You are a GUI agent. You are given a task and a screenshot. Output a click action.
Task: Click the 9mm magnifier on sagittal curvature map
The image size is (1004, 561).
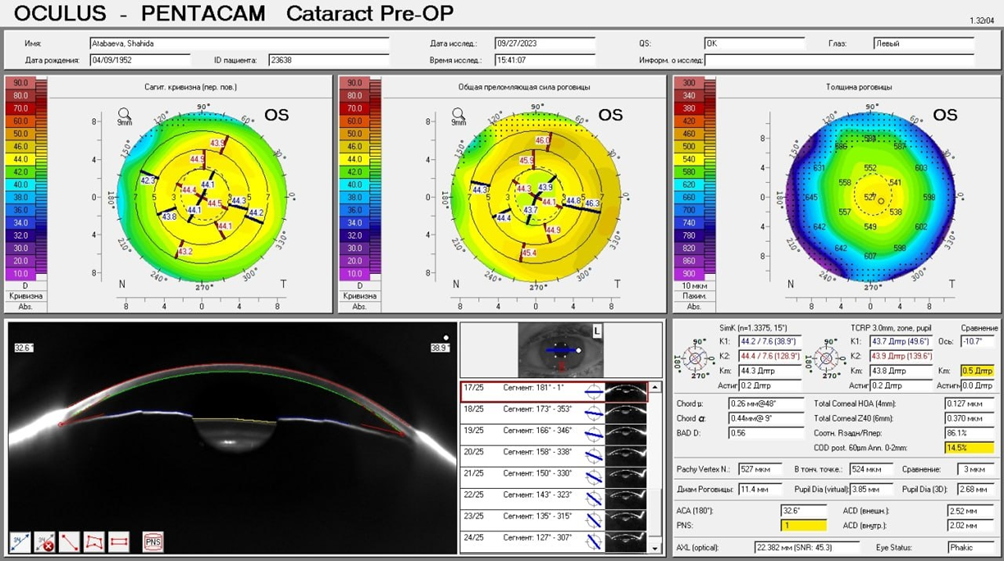coord(124,116)
